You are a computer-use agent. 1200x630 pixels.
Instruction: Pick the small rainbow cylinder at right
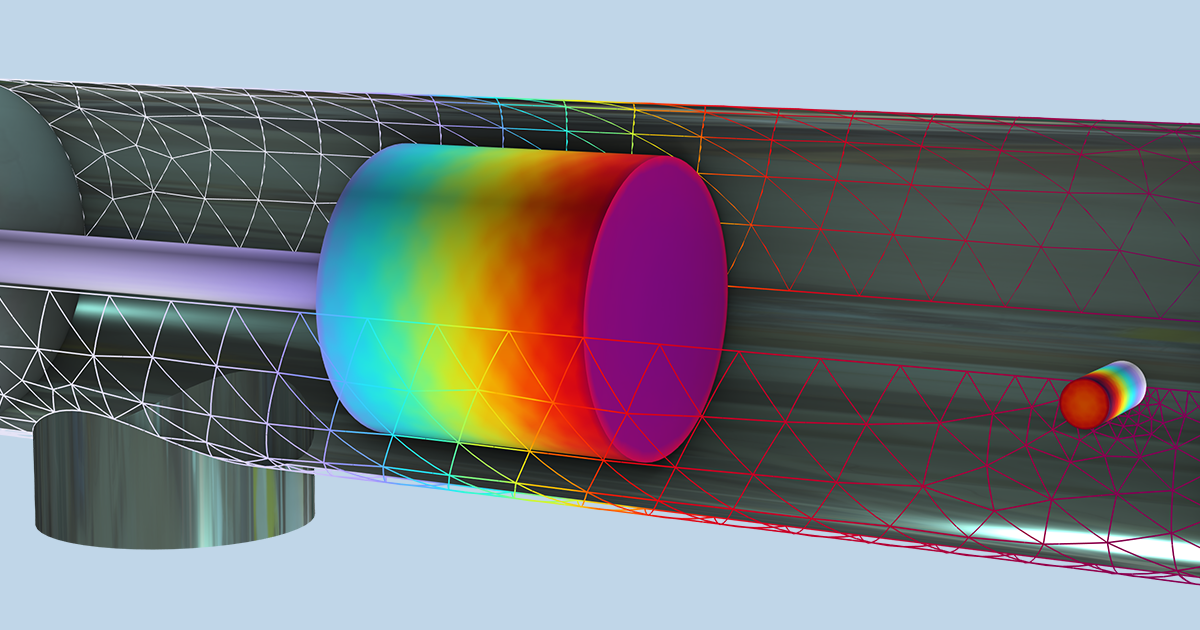(x=1102, y=394)
